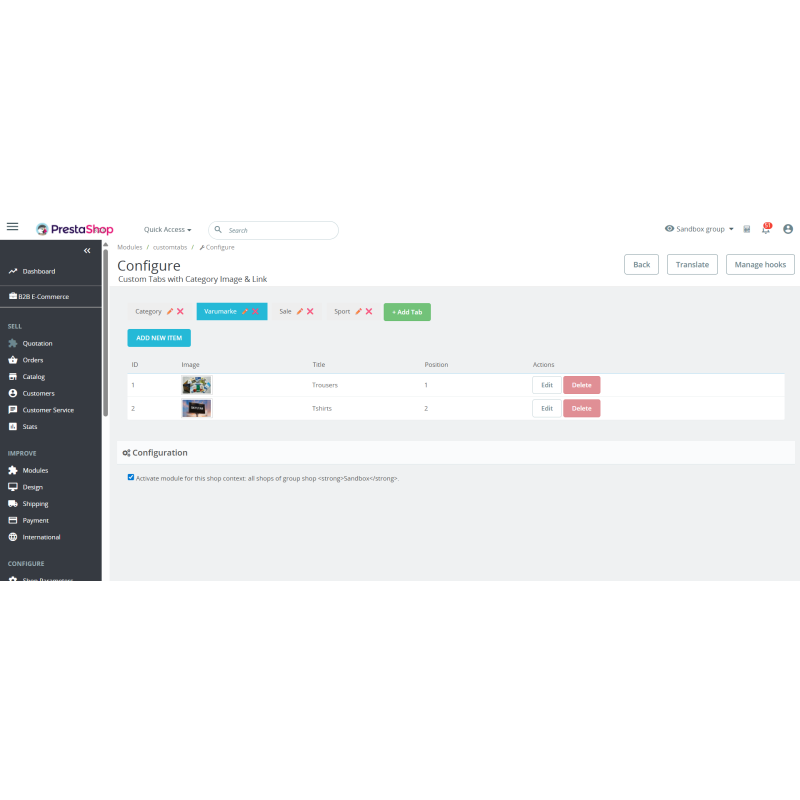The image size is (800, 800).
Task: Click the icon left of the notifications bell
Action: point(746,229)
